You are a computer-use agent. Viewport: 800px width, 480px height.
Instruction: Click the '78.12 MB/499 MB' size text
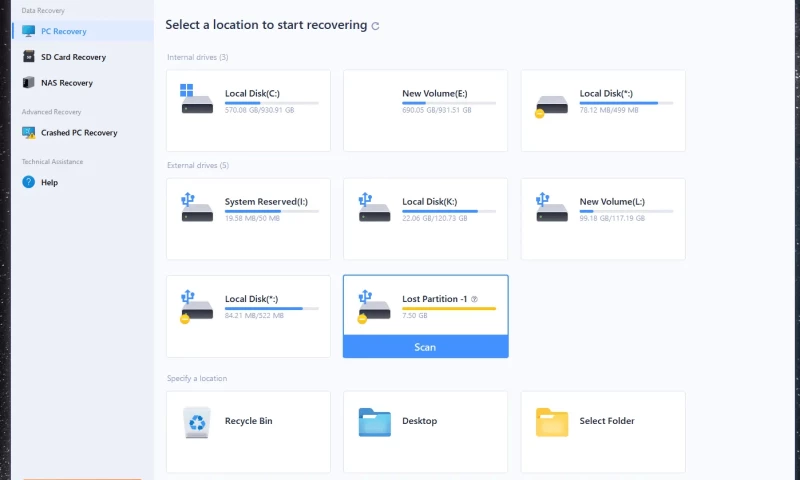coord(609,110)
